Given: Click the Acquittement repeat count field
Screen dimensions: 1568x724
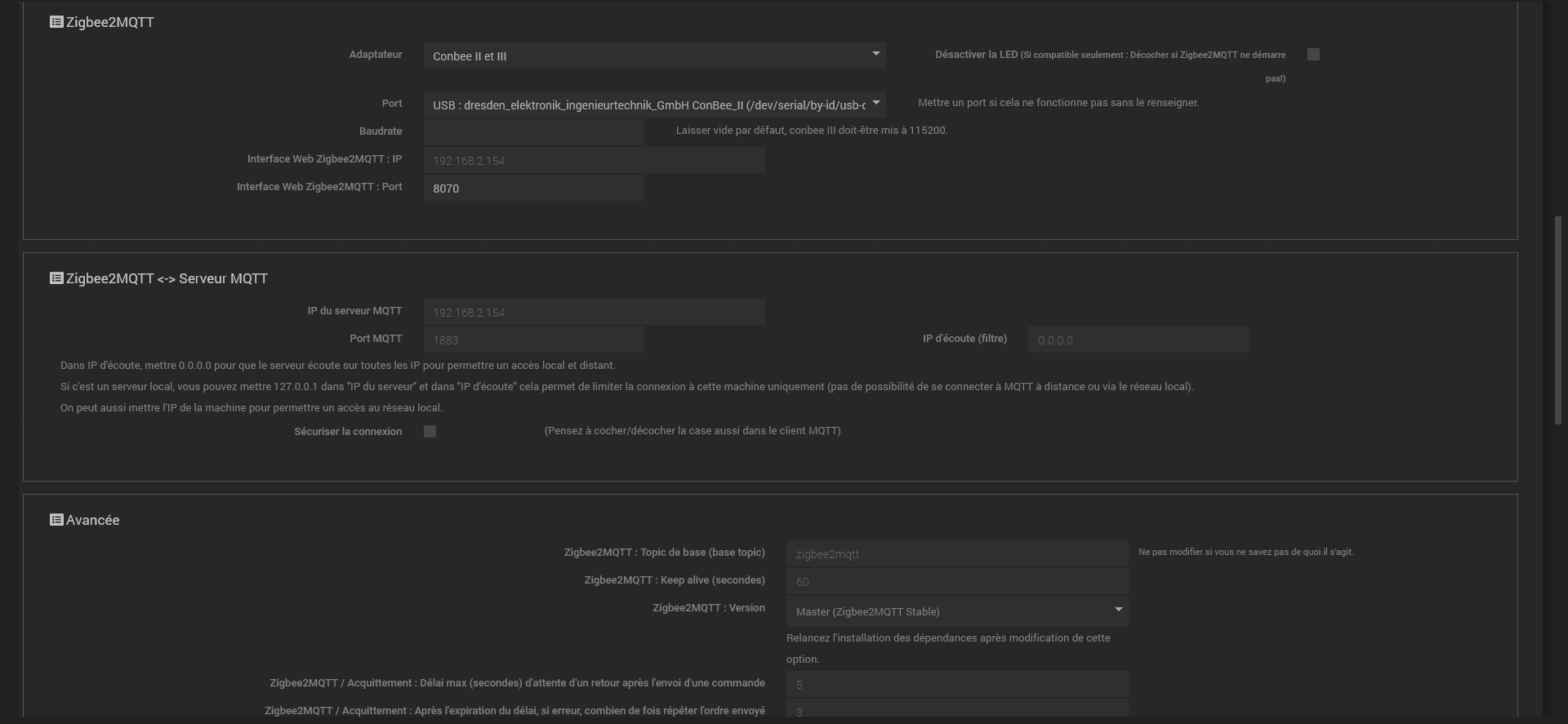Looking at the screenshot, I should click(x=957, y=709).
